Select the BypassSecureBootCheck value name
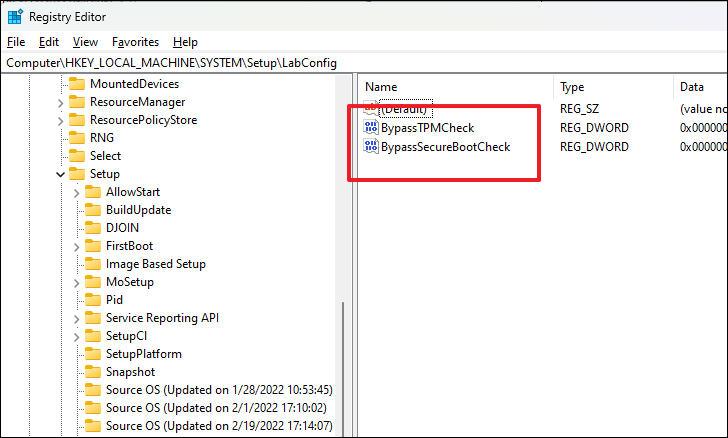Viewport: 728px width, 438px height. coord(446,147)
